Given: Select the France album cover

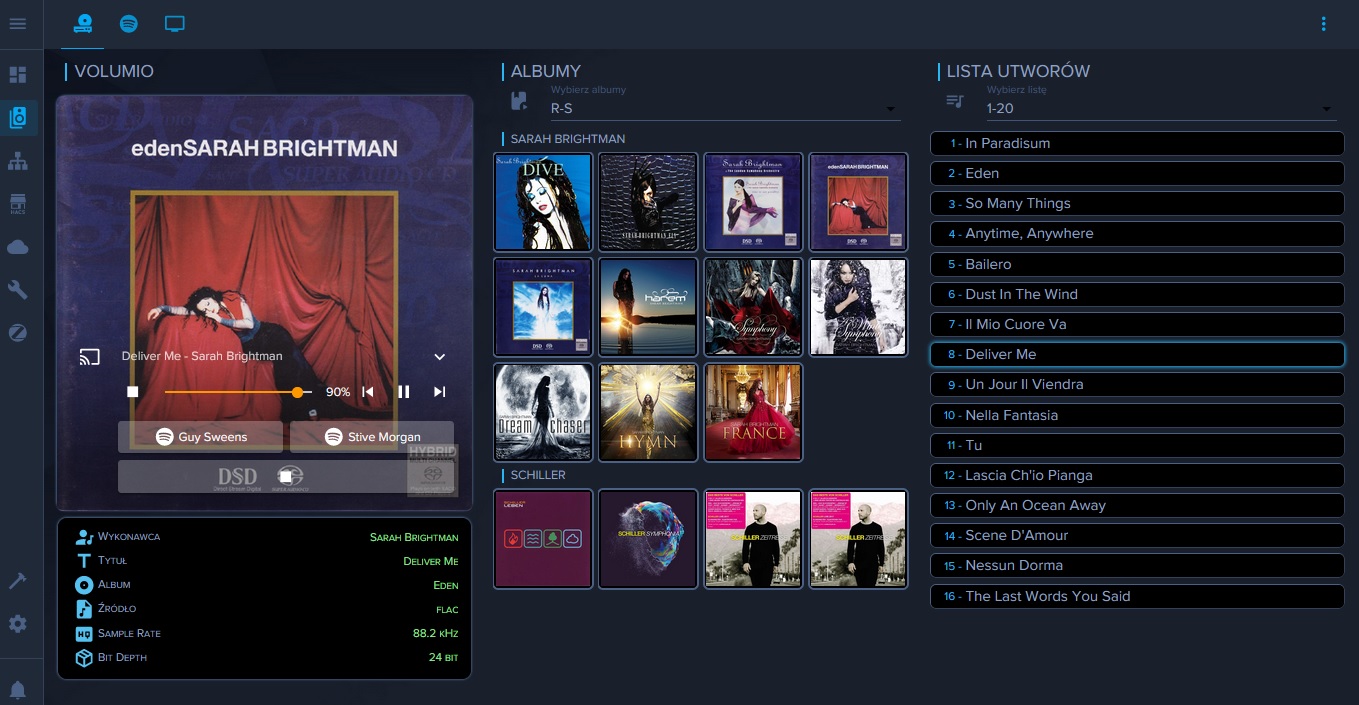Looking at the screenshot, I should point(753,412).
